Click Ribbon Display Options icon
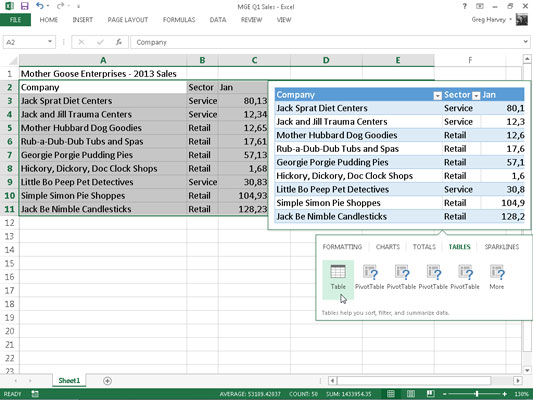This screenshot has width=533, height=400. coord(480,6)
